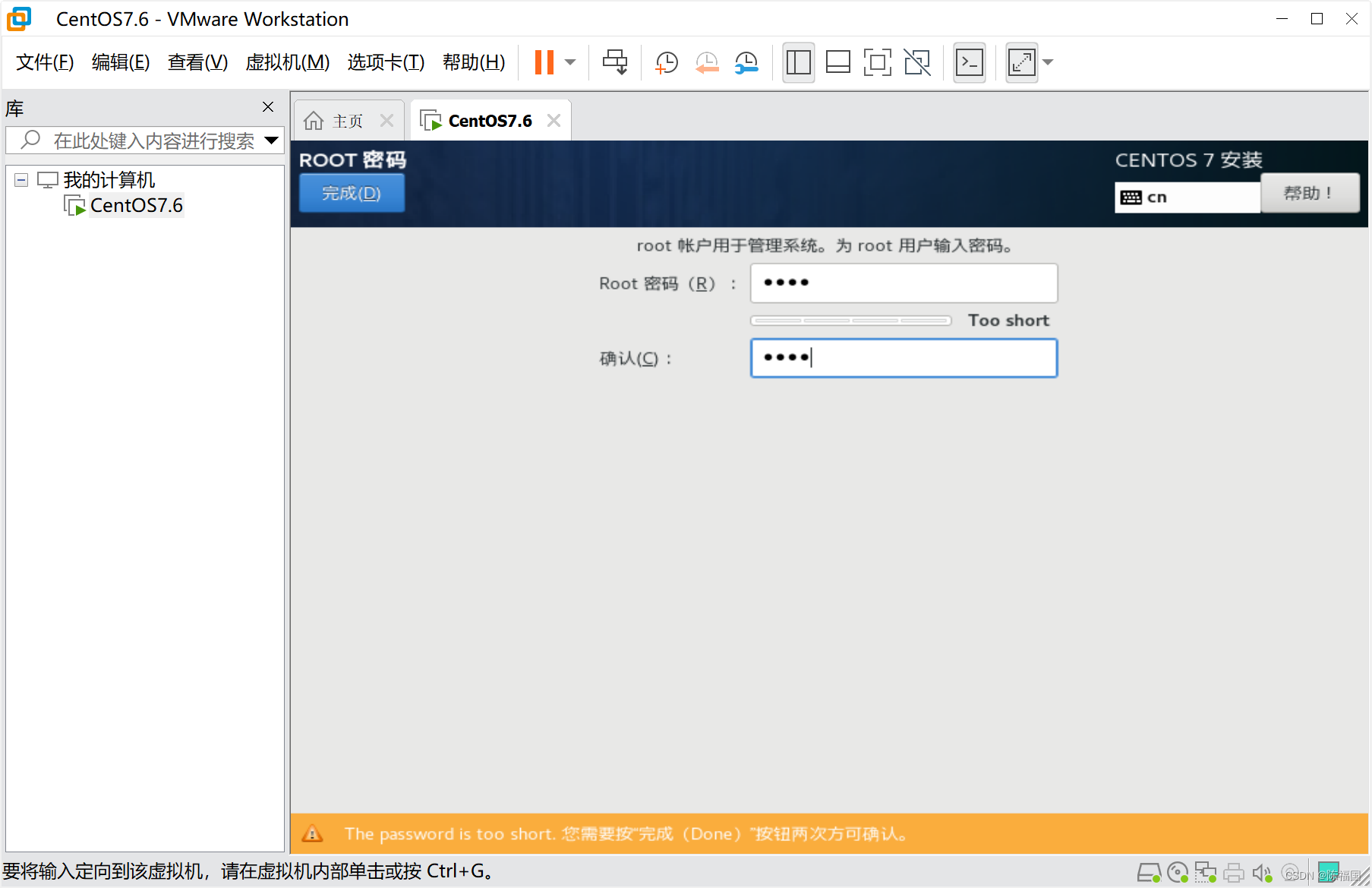Select 我的计算机 in the library tree

(x=109, y=180)
